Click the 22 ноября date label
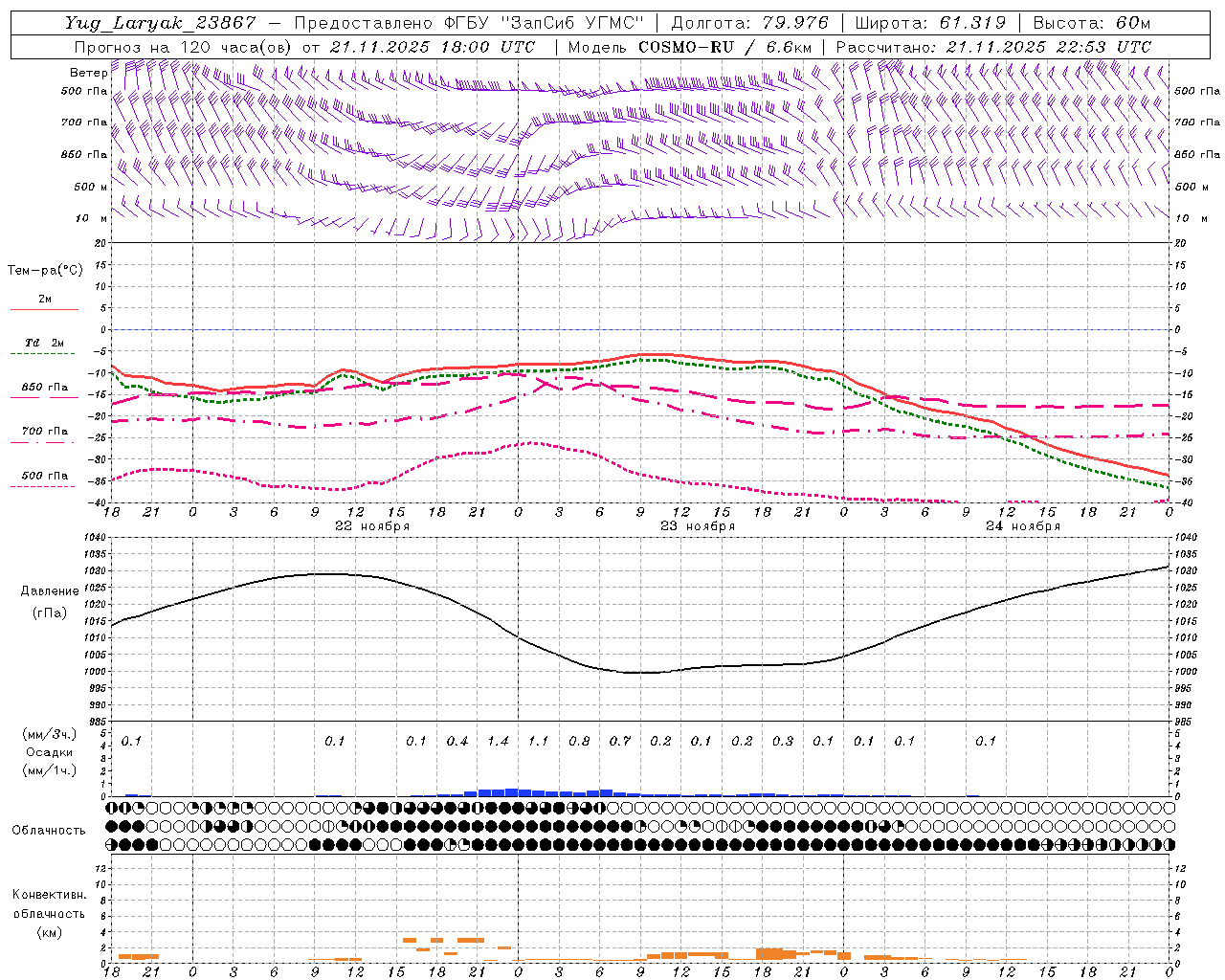This screenshot has width=1225, height=980. pyautogui.click(x=371, y=526)
